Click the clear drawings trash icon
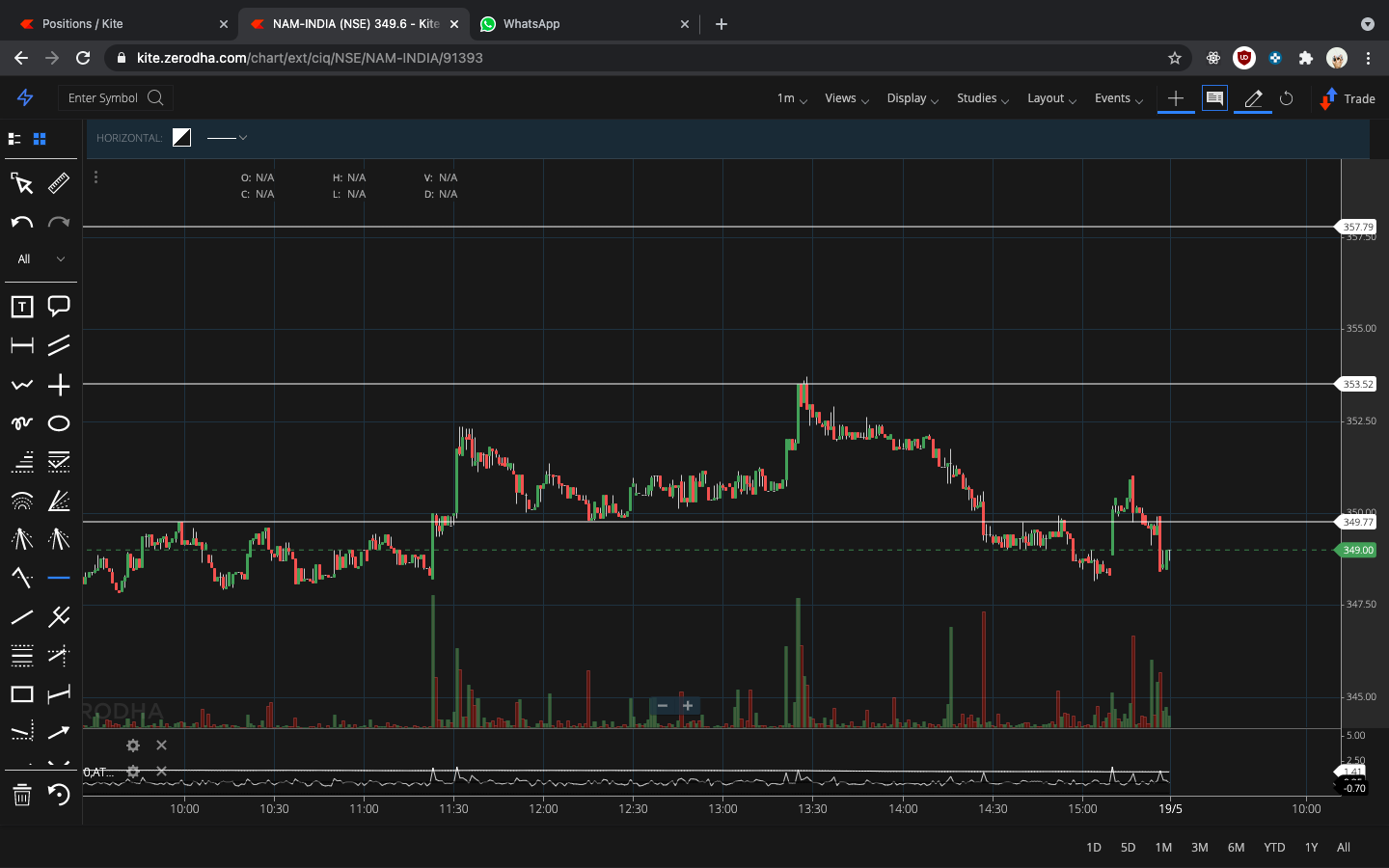Screen dimensions: 1389x868 tap(21, 796)
